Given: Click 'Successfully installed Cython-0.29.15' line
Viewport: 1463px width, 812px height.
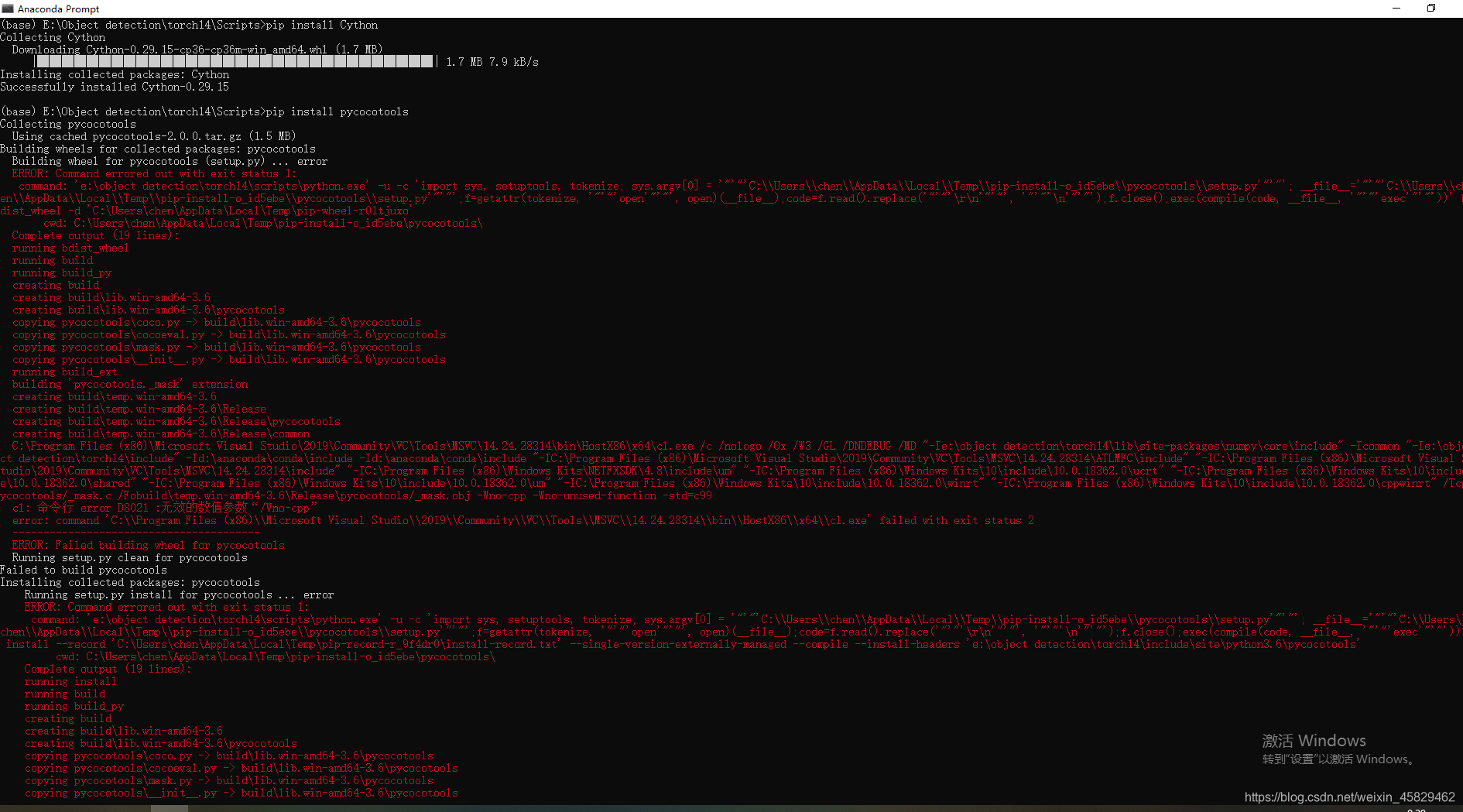Looking at the screenshot, I should tap(115, 87).
